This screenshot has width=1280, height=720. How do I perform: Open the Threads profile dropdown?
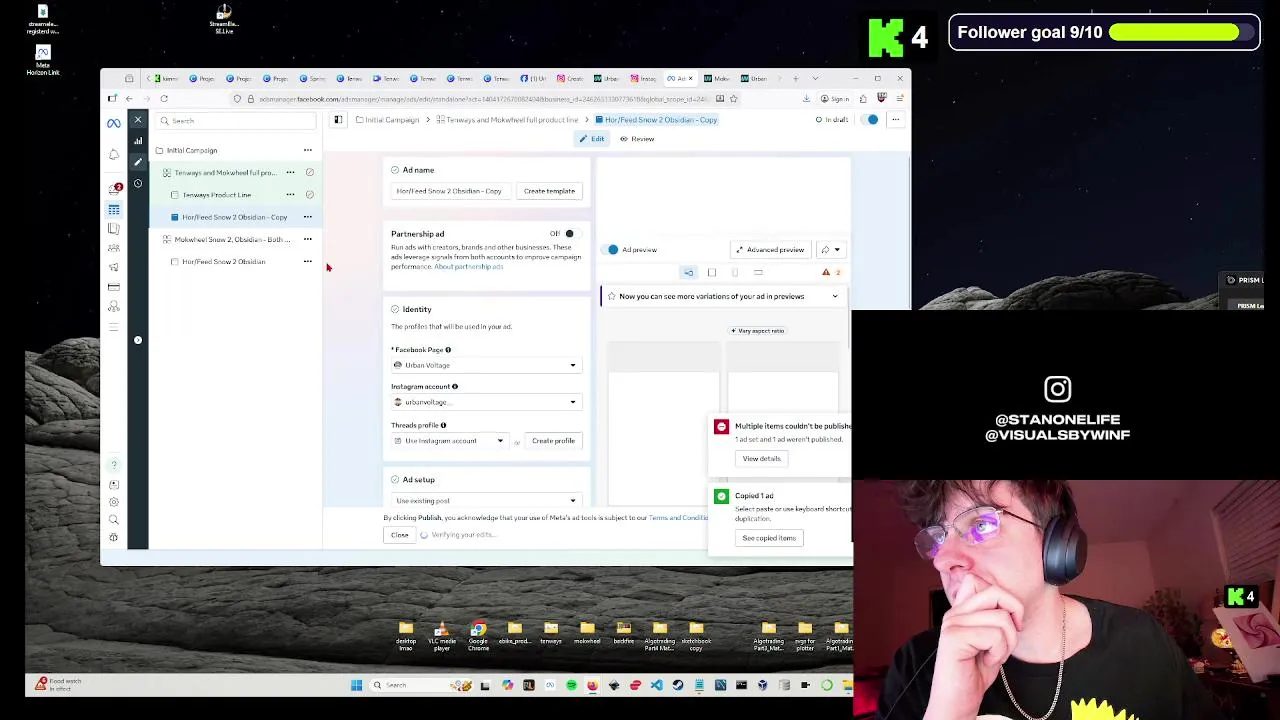click(449, 441)
